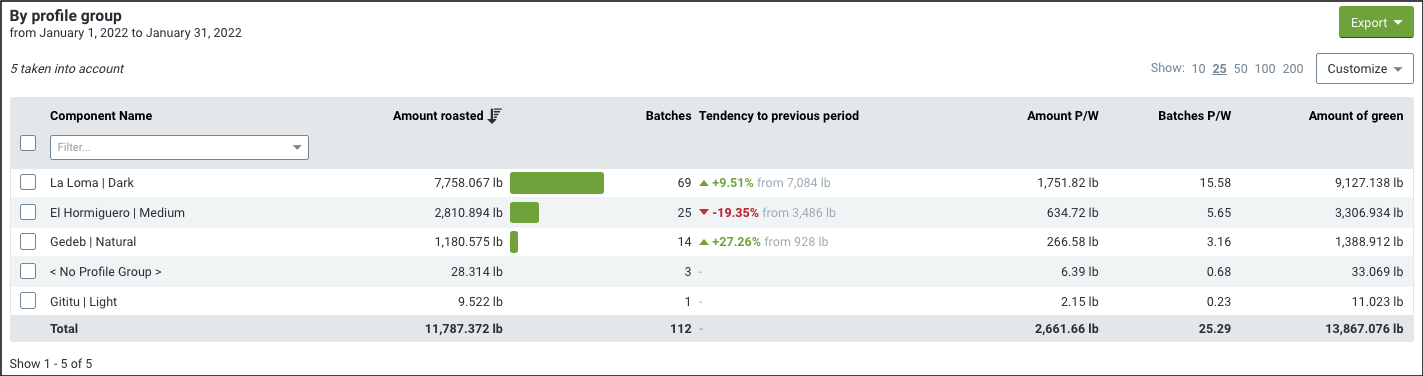Screen dimensions: 1423x376
Task: Sort by Amount of green column
Action: tap(1356, 116)
